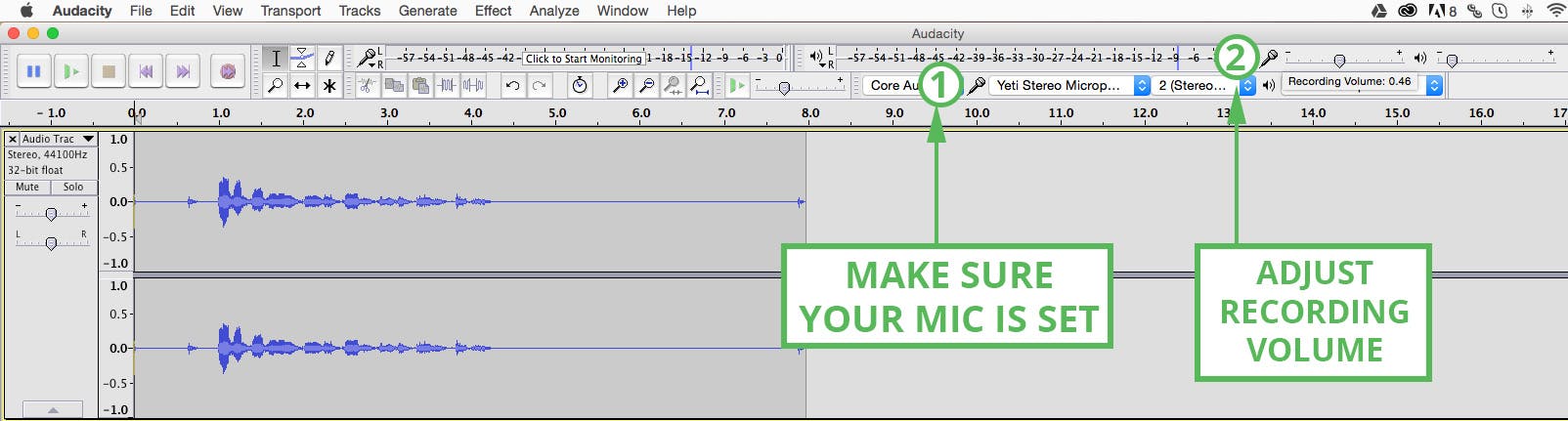
Task: Open the Generate menu
Action: click(427, 11)
